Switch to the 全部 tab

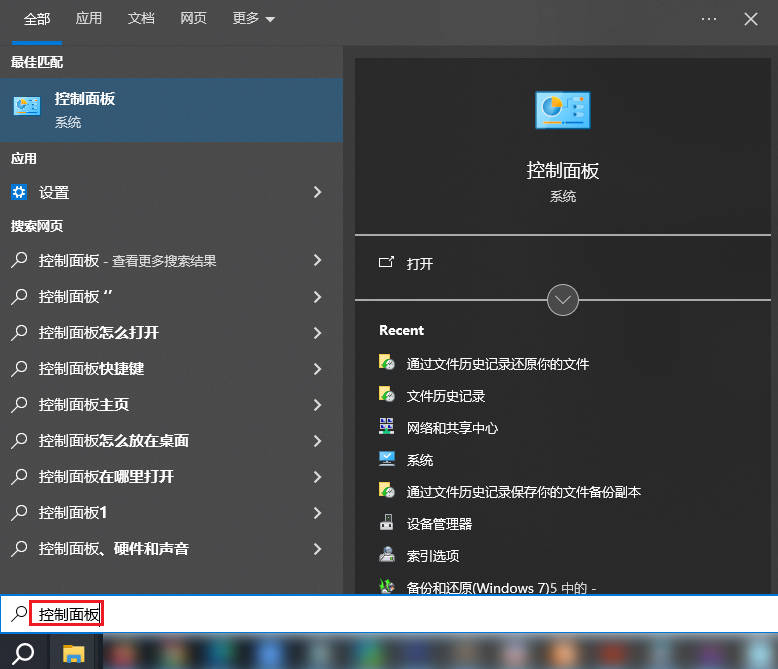[x=37, y=19]
